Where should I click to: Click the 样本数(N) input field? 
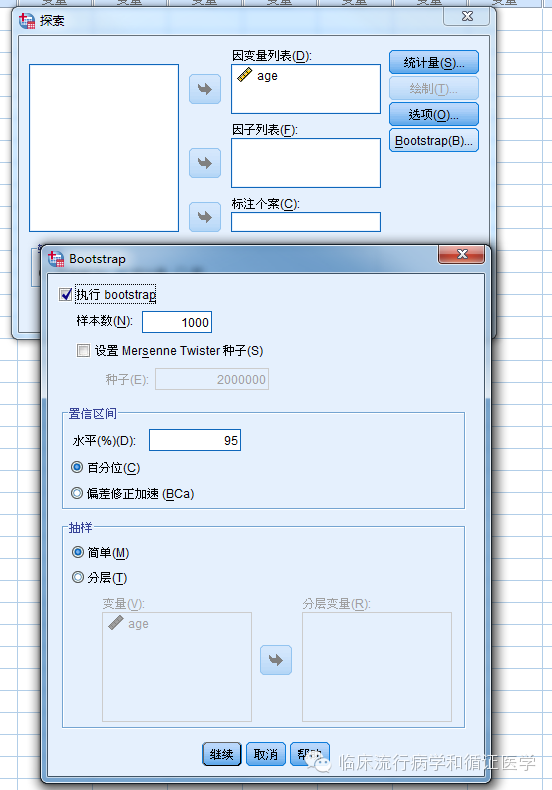177,322
